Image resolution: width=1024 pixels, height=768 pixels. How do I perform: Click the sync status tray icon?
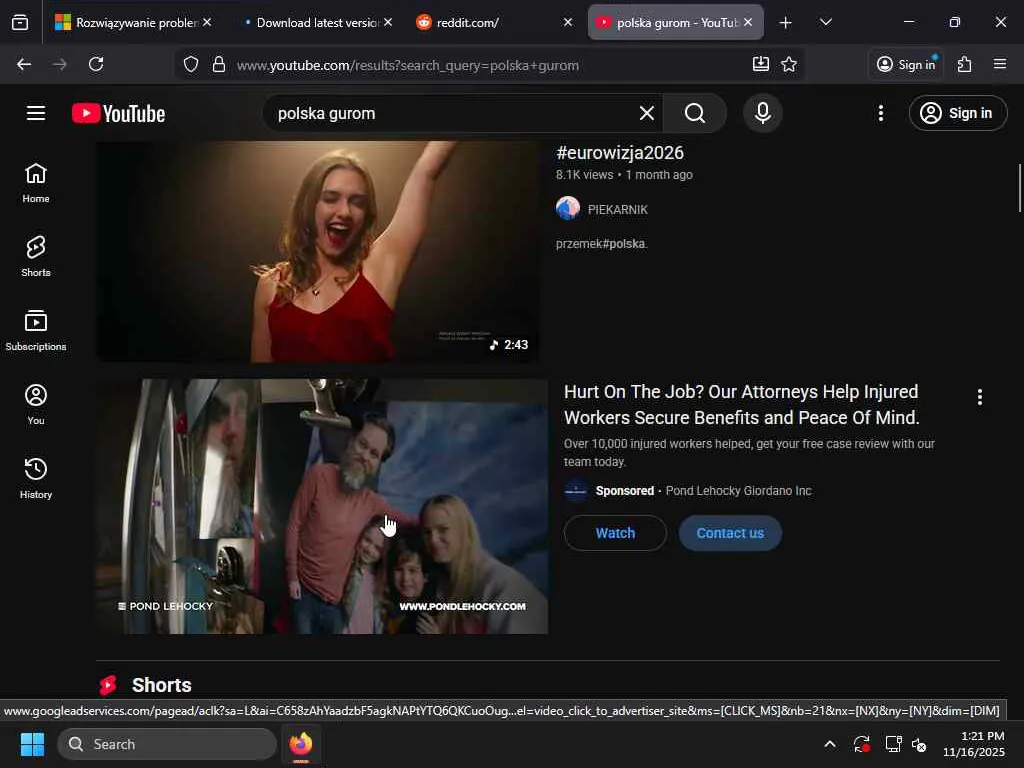tap(861, 744)
